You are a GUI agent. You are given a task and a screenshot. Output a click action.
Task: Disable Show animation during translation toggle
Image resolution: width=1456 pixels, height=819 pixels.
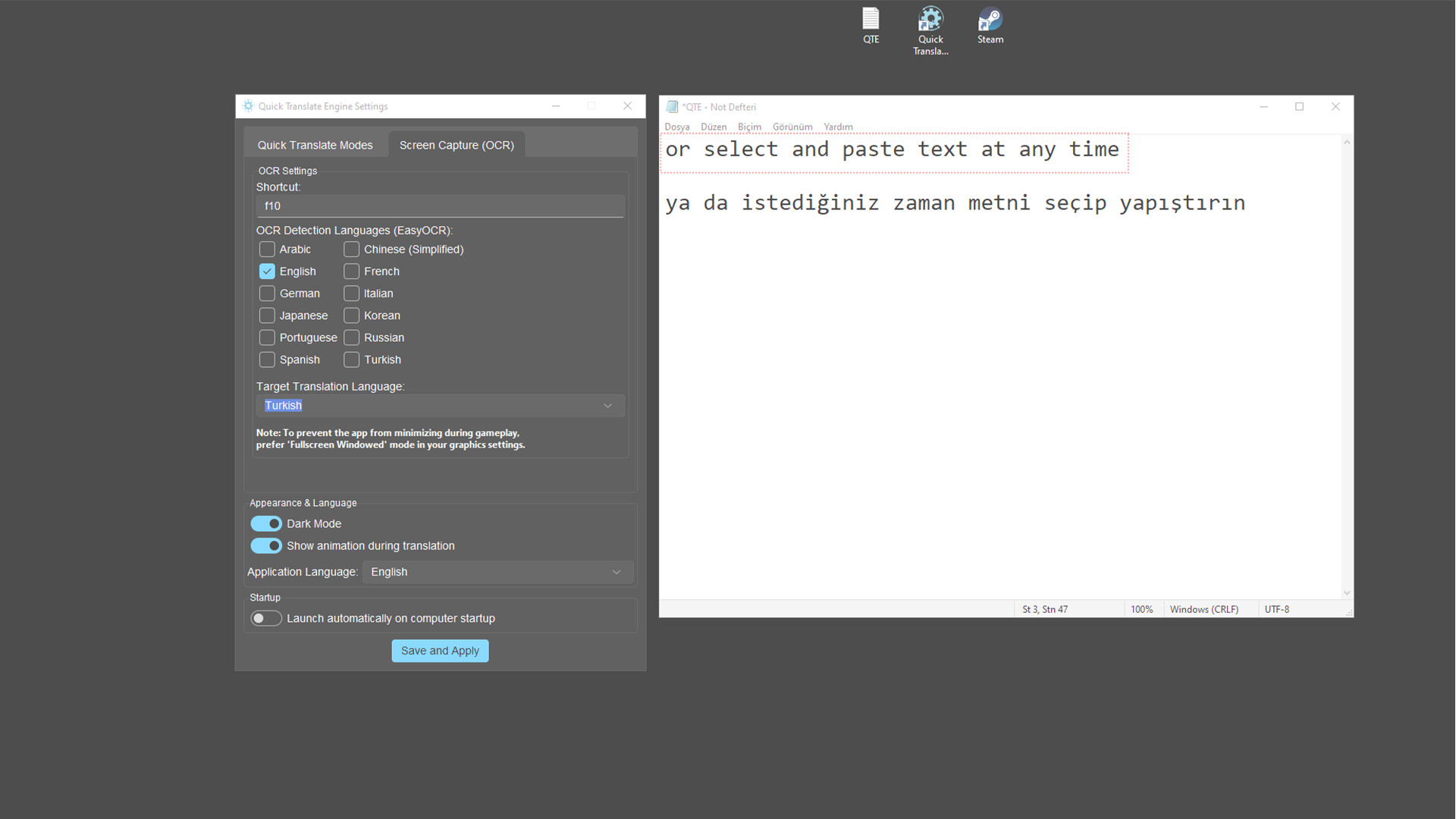[x=266, y=546]
